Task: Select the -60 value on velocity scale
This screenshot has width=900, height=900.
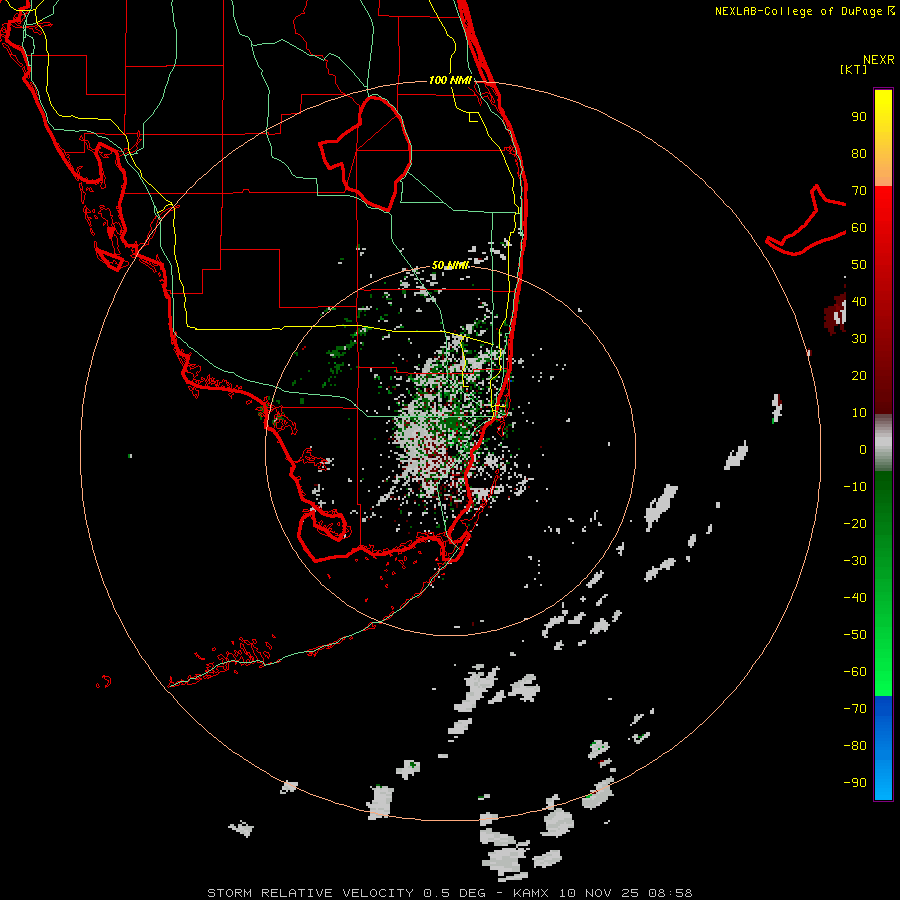Action: click(855, 672)
